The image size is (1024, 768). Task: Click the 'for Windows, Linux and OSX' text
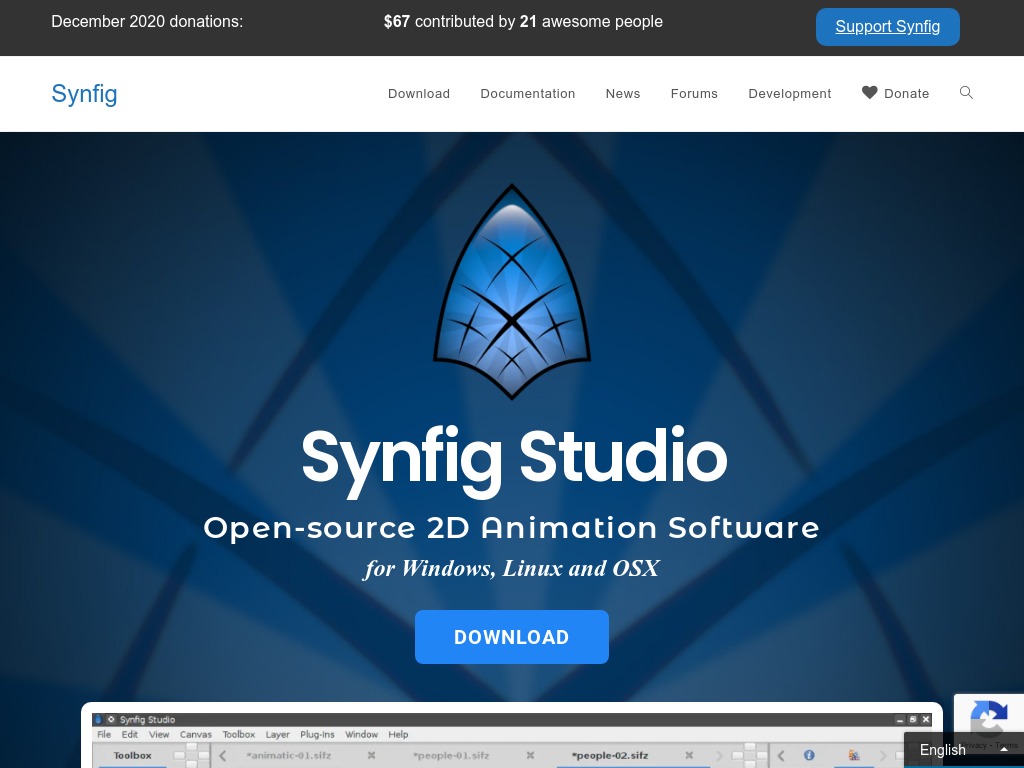512,568
